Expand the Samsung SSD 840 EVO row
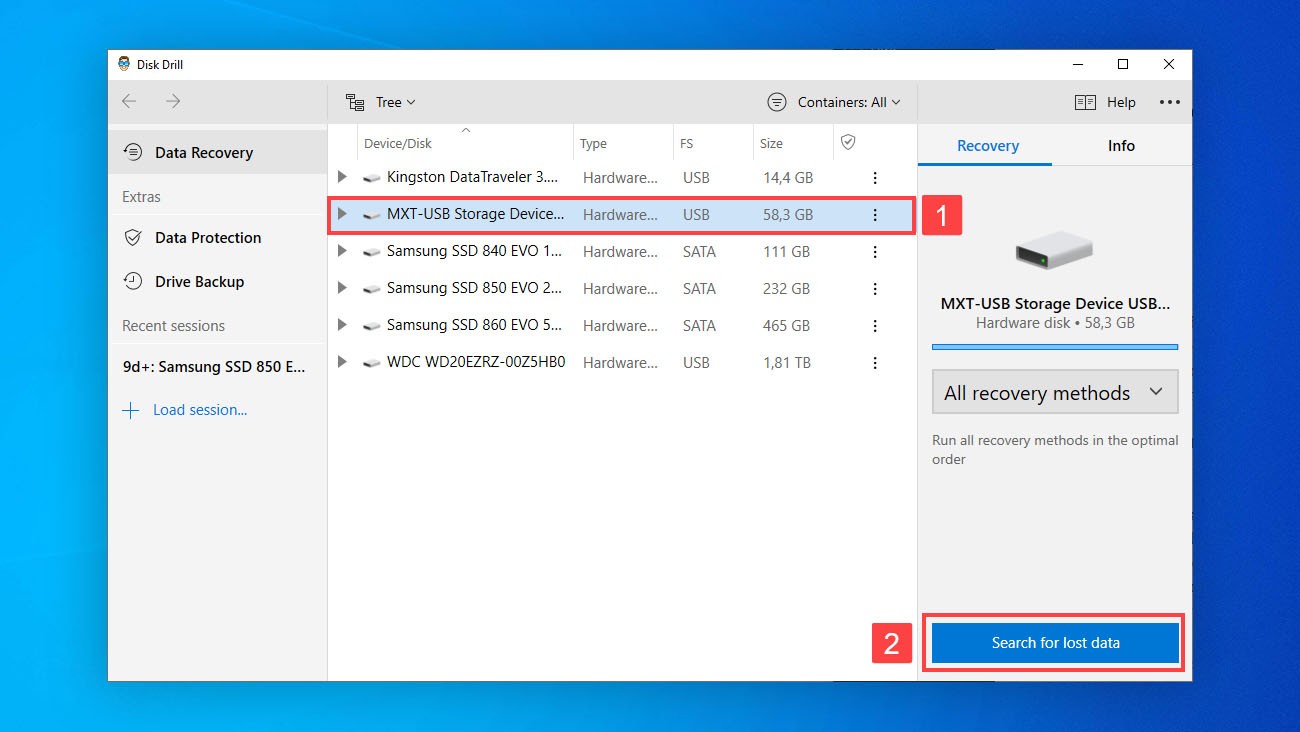This screenshot has width=1300, height=732. pos(342,251)
